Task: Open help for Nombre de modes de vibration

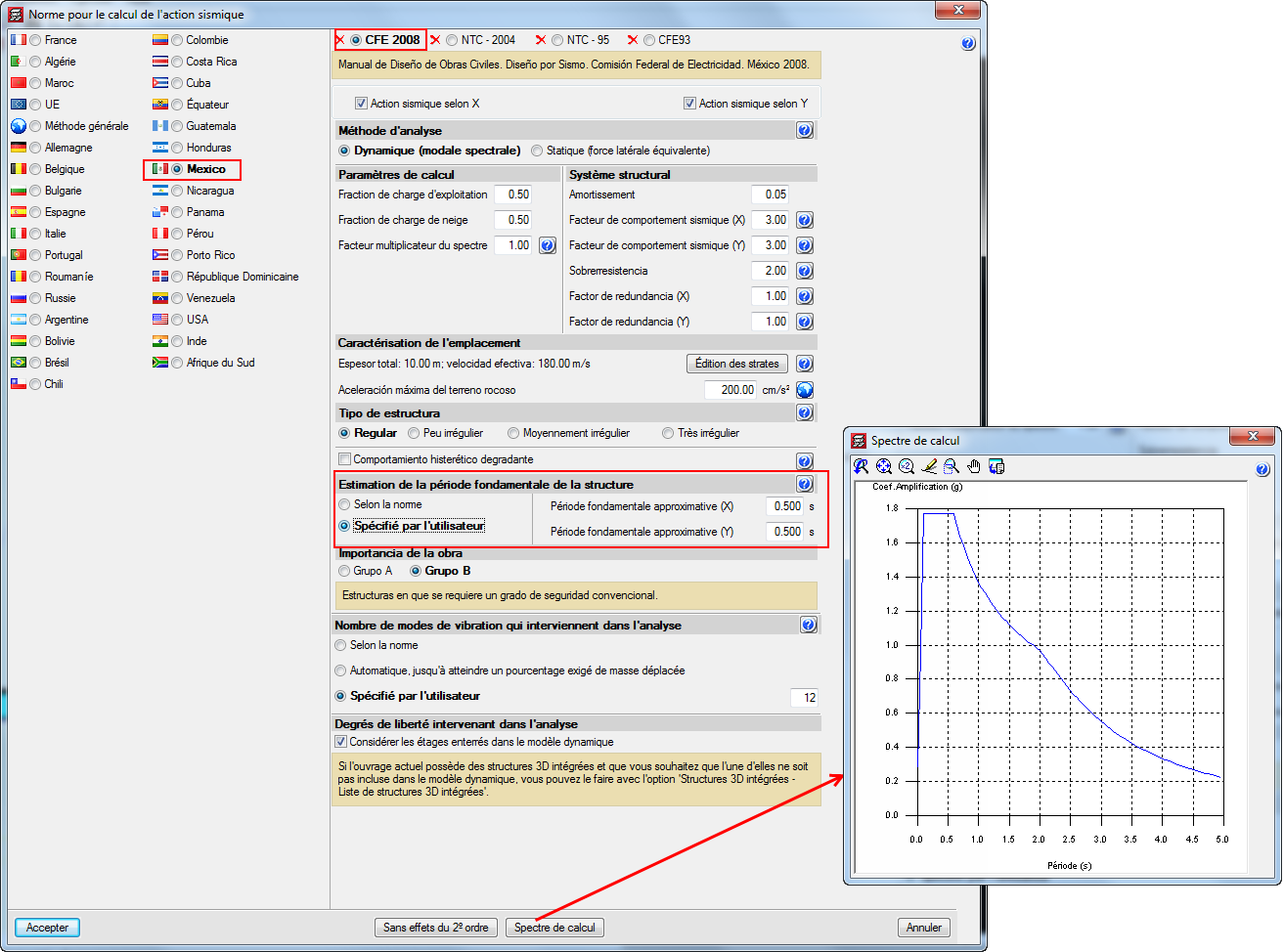Action: pos(809,625)
